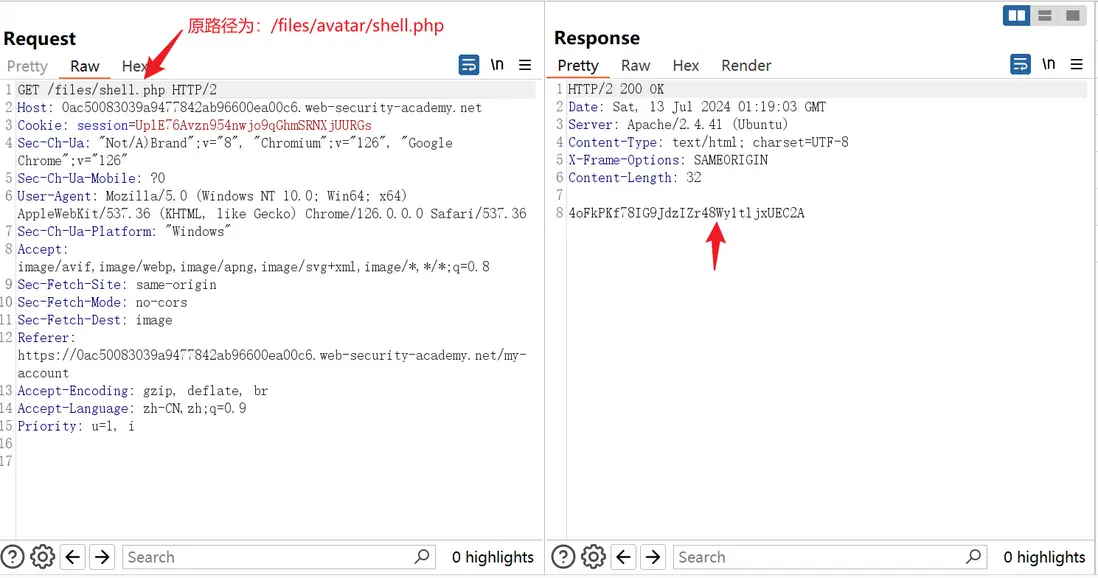Viewport: 1098px width, 578px height.
Task: Click Sec-Fetch-Mode no-cors line
Action: pos(102,303)
